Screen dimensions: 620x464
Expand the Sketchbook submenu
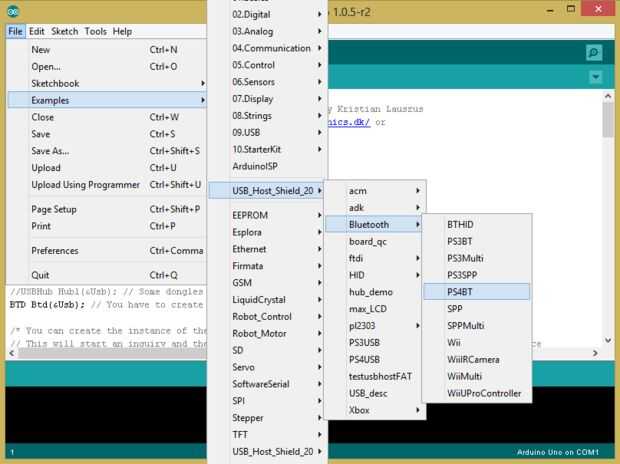coord(107,83)
